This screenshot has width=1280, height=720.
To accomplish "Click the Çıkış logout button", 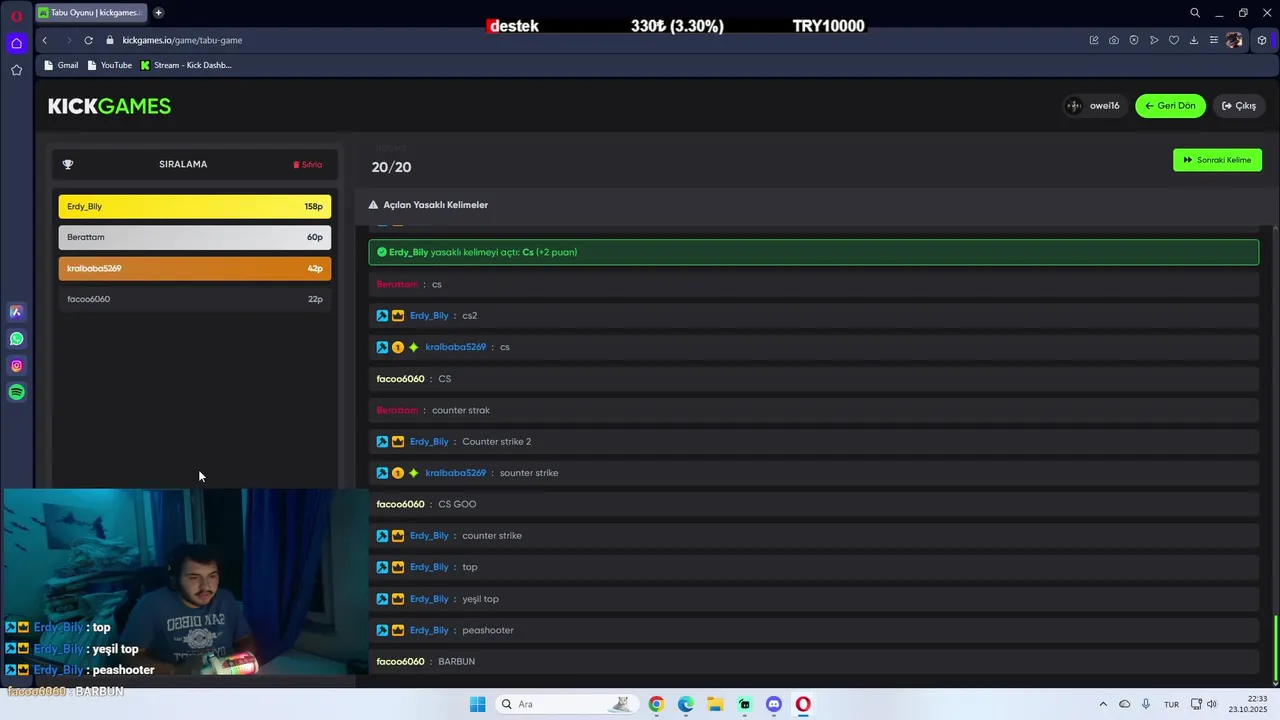I will 1239,106.
